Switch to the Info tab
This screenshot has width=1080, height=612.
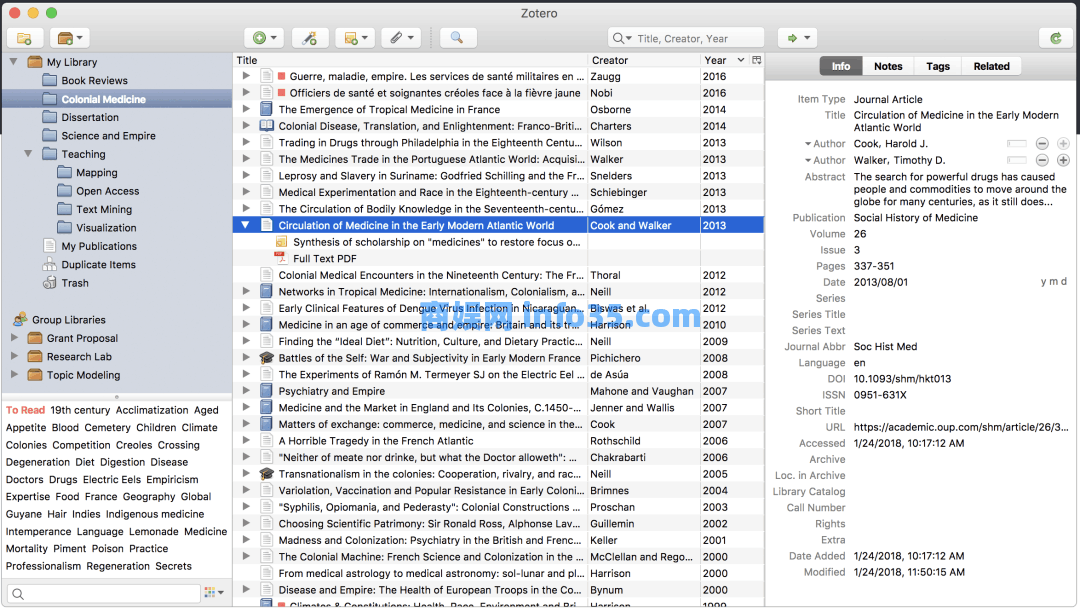(840, 66)
